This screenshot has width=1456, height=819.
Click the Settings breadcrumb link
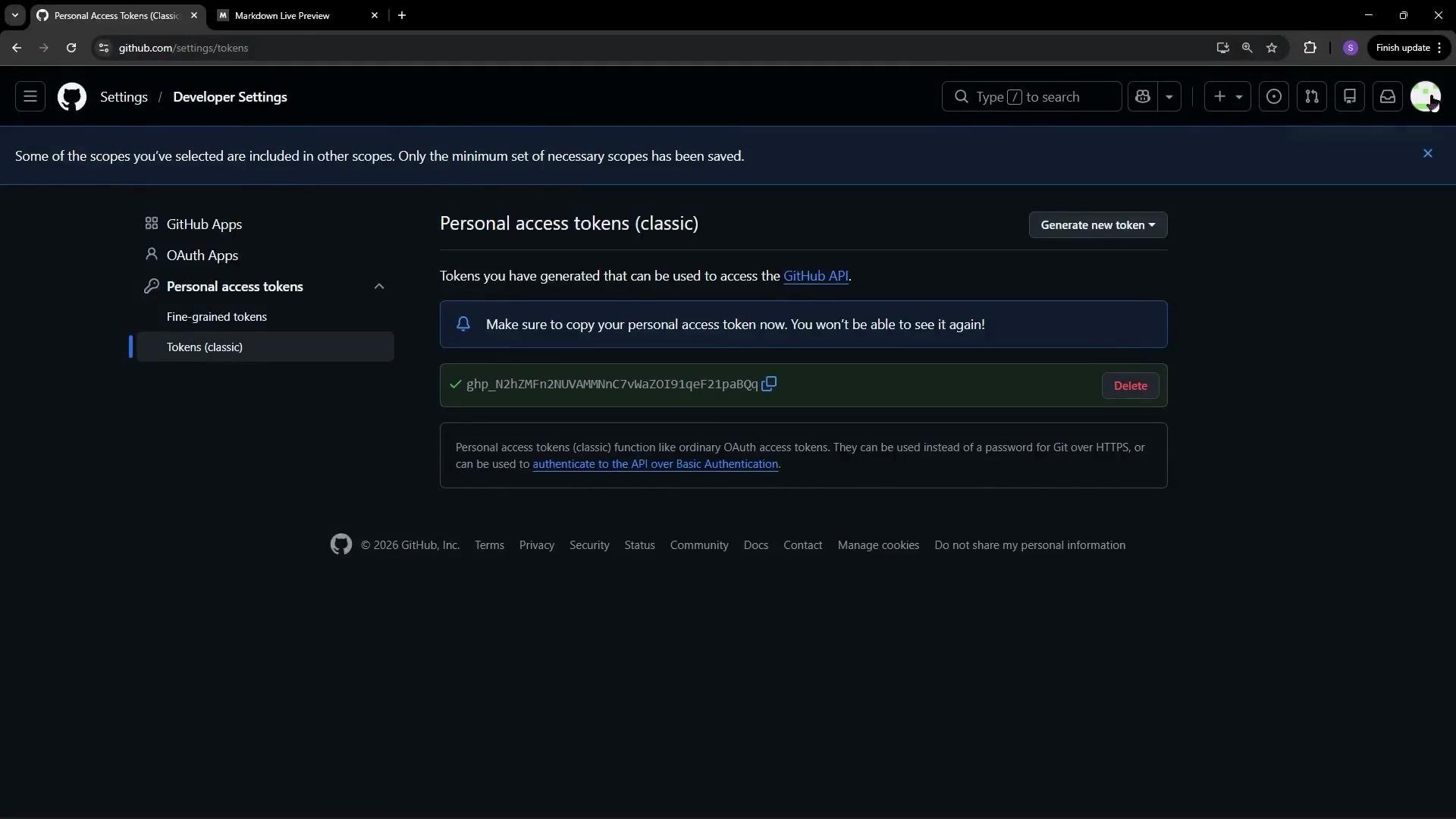124,96
